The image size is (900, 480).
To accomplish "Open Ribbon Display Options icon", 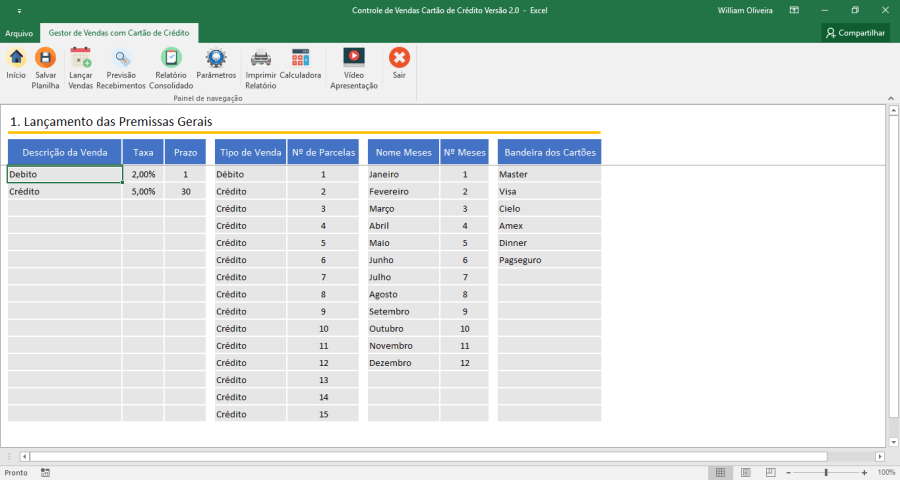I will tap(794, 10).
